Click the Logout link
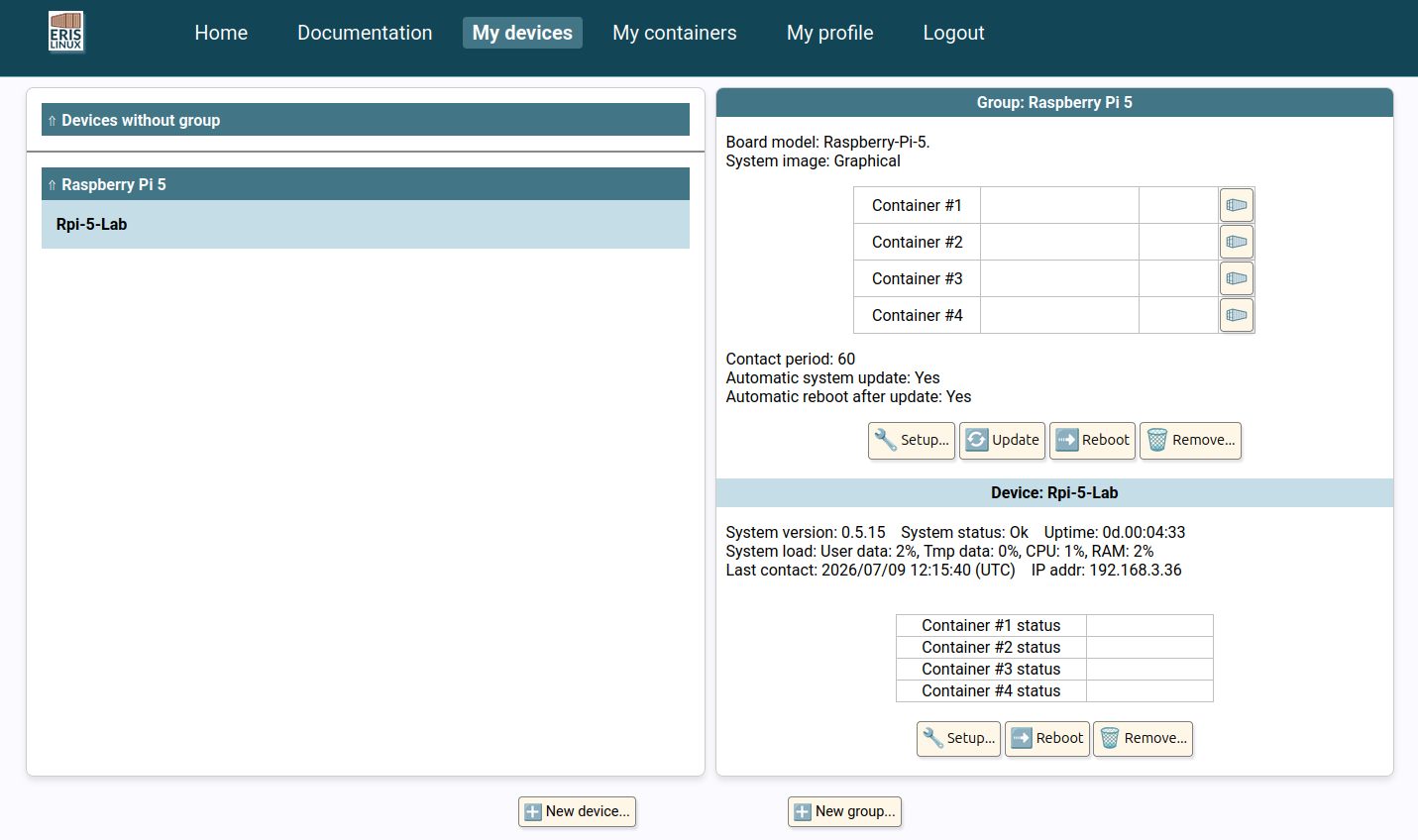The image size is (1418, 840). 953,33
